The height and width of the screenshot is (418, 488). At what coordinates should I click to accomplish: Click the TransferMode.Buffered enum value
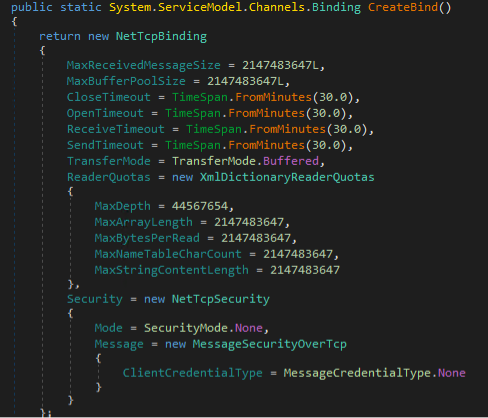click(245, 161)
